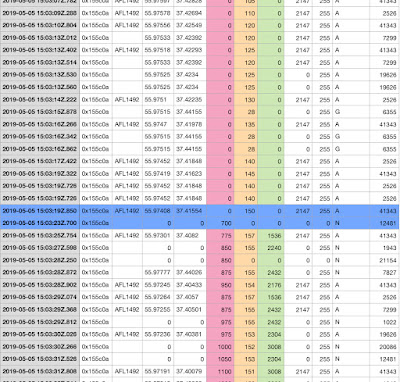
Task: Select highlighted timestamp cell 15:03:19Z.850
Action: [40, 211]
